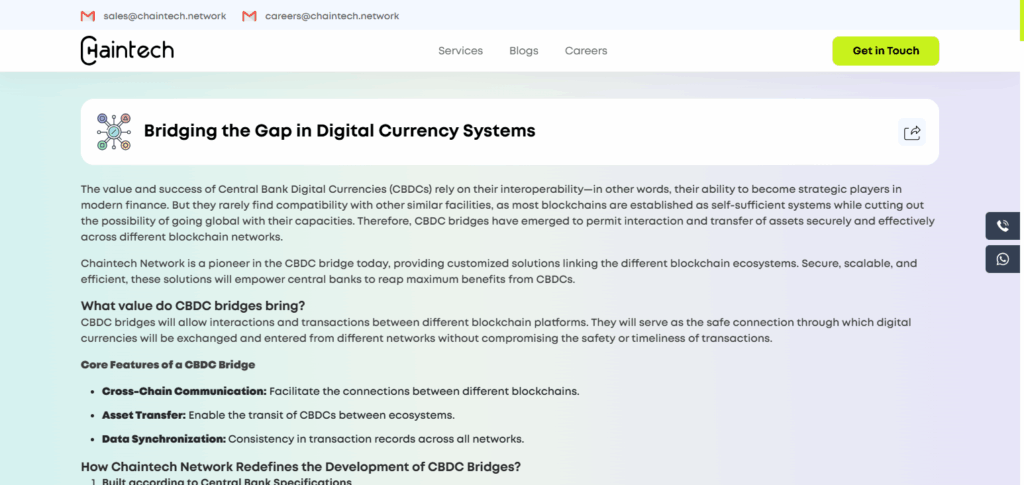Click the Gmail icon beside sales email
The width and height of the screenshot is (1024, 485).
88,16
